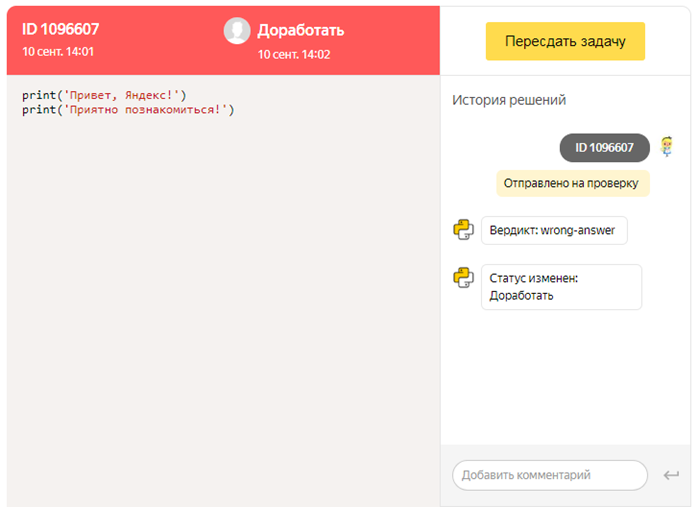Click the Python icon next to Вердикт: wrong-answer
The height and width of the screenshot is (507, 698).
(x=463, y=230)
